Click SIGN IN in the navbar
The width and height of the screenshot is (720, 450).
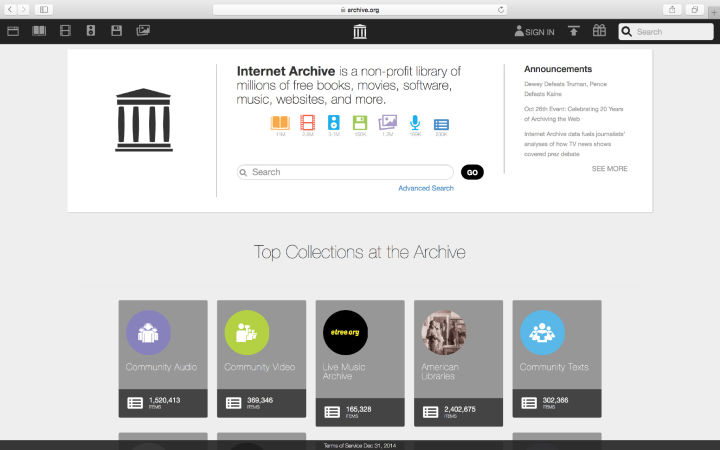pos(534,32)
